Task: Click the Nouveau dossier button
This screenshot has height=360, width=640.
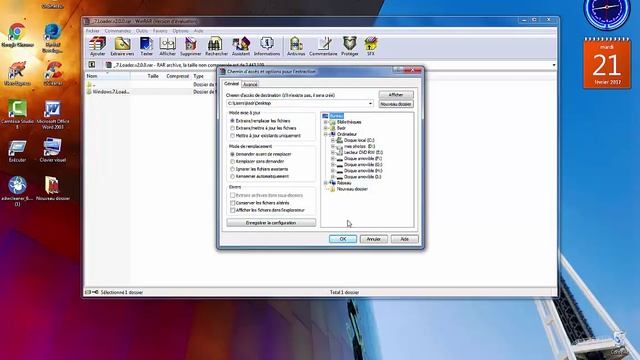Action: (x=396, y=104)
